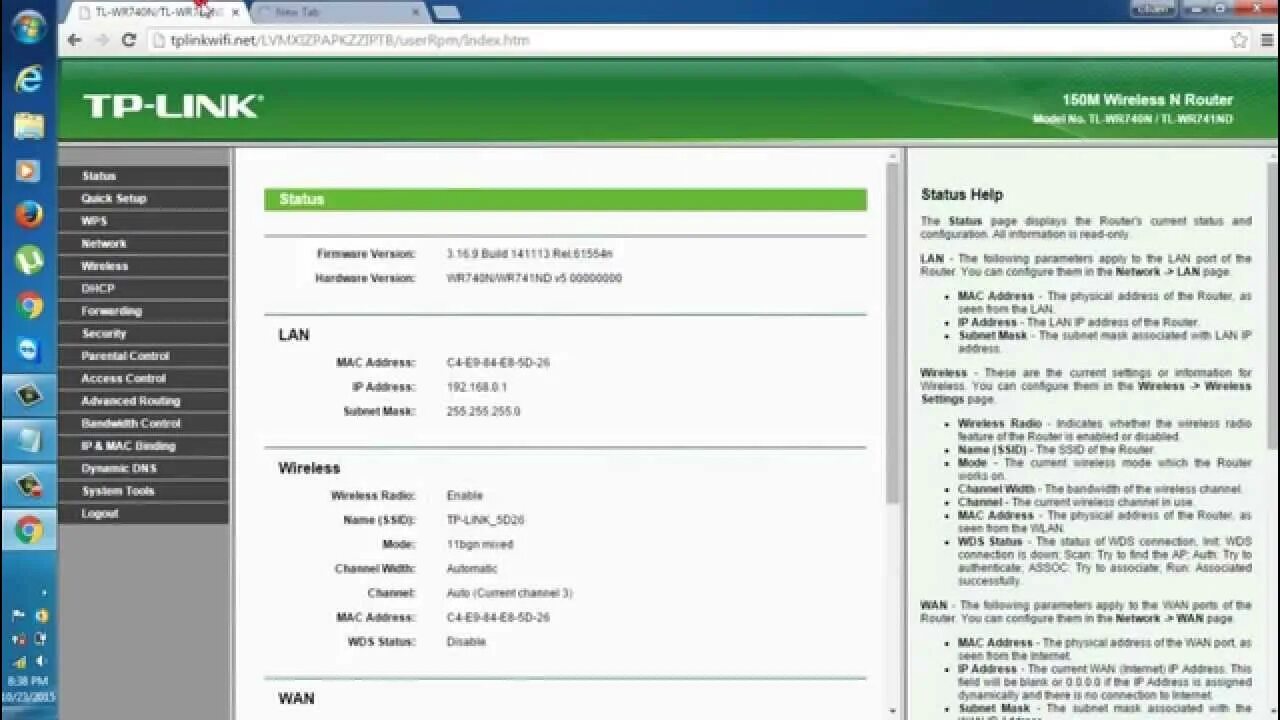Image resolution: width=1280 pixels, height=720 pixels.
Task: Open Status in router menu
Action: 143,176
